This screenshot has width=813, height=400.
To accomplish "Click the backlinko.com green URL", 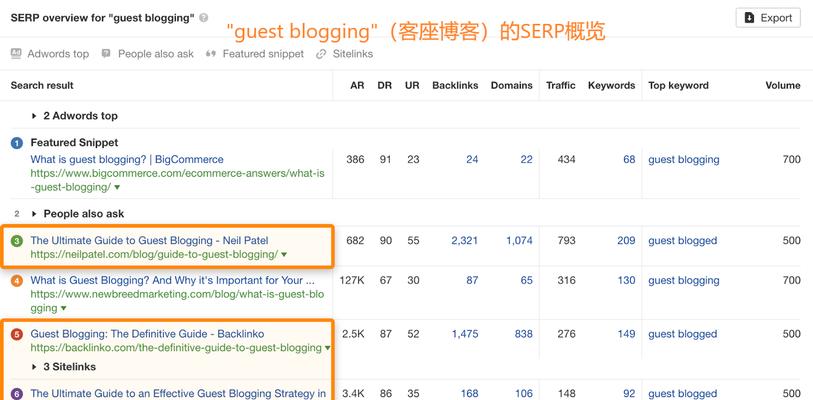I will (x=176, y=348).
